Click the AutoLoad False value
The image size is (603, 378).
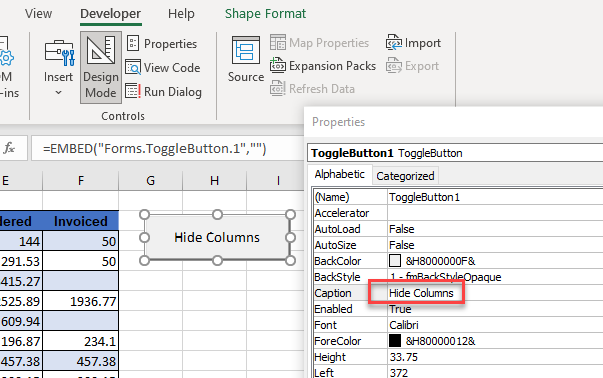click(401, 229)
